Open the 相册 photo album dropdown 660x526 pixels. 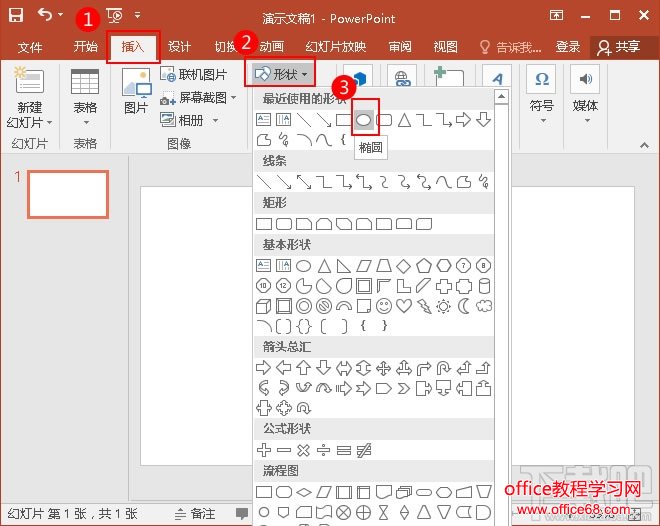(x=196, y=120)
